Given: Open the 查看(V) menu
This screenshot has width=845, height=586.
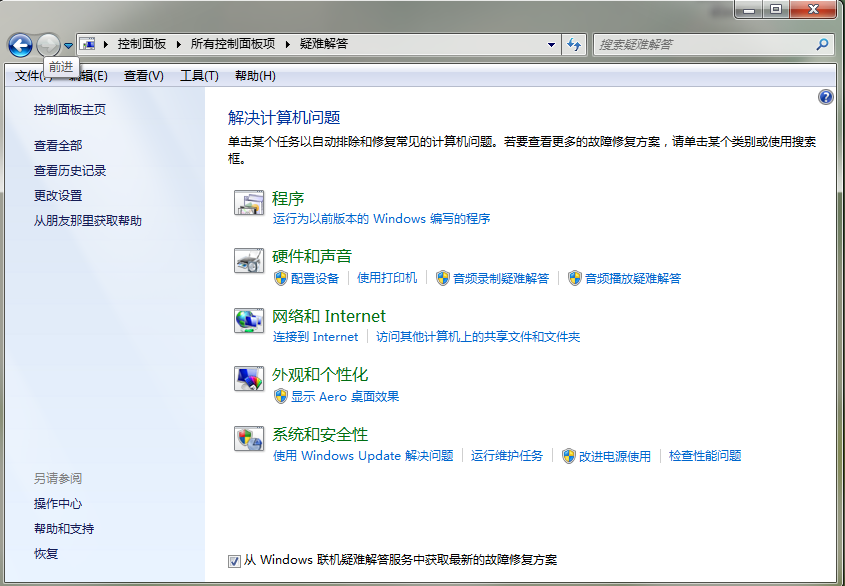Looking at the screenshot, I should [144, 76].
